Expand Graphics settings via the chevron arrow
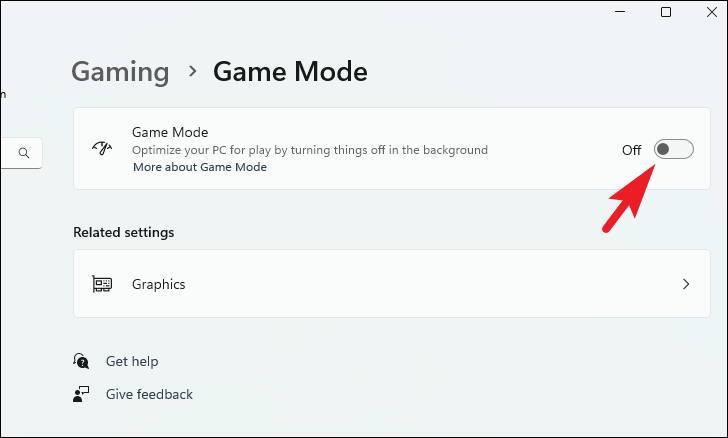The width and height of the screenshot is (728, 438). (x=686, y=284)
